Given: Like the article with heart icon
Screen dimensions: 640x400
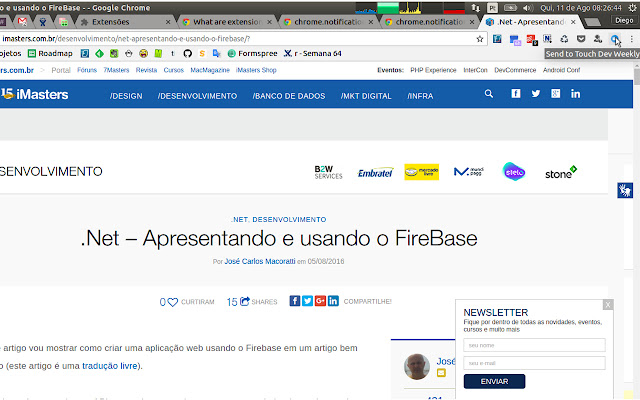Looking at the screenshot, I should pos(173,302).
